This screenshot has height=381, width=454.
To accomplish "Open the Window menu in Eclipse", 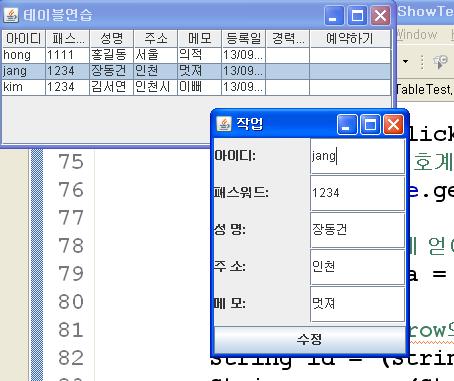I will point(417,35).
